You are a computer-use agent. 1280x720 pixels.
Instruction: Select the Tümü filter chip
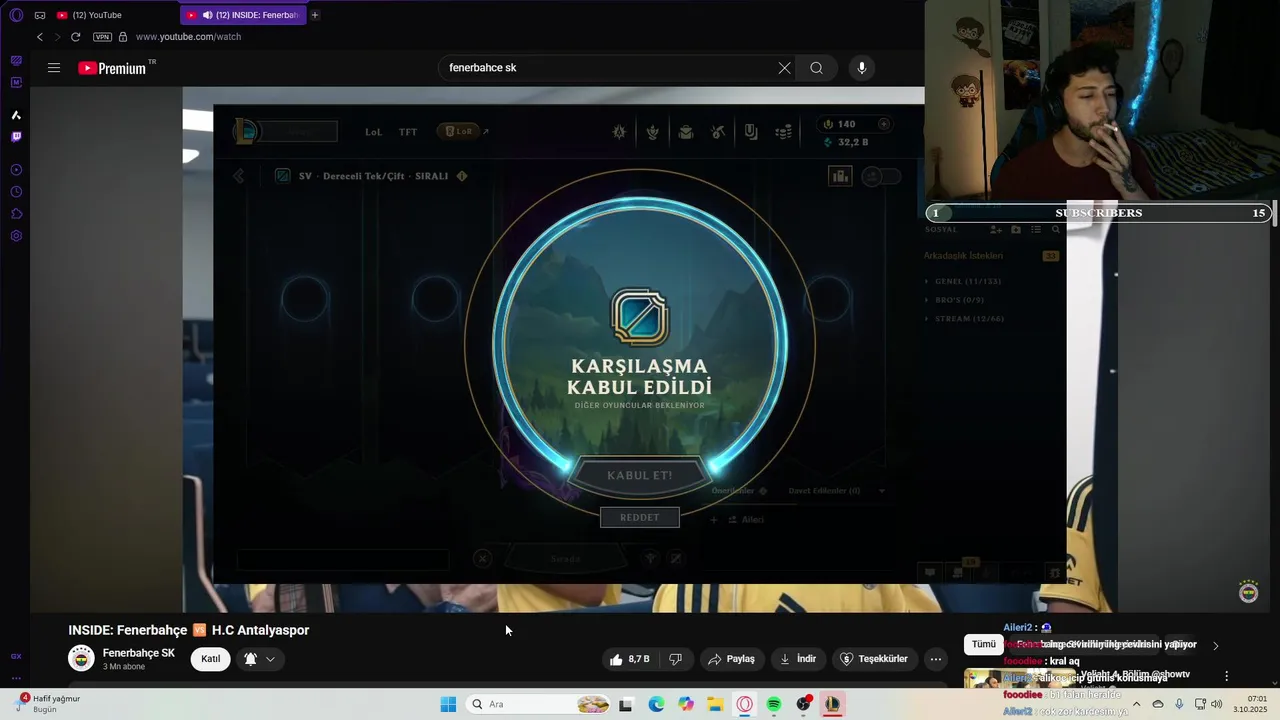[x=984, y=645]
